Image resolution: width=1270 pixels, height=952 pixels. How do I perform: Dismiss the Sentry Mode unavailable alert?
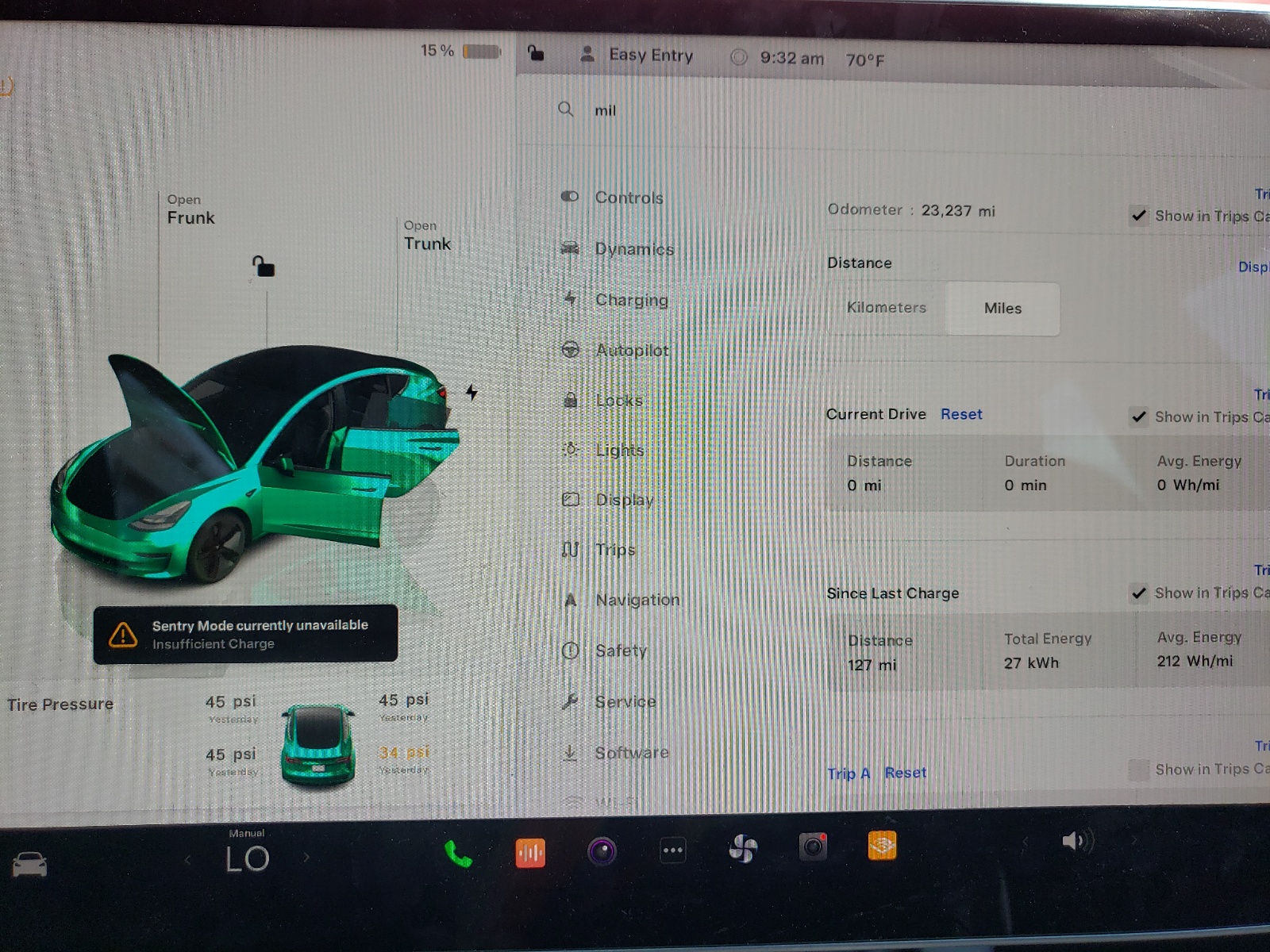coord(245,634)
